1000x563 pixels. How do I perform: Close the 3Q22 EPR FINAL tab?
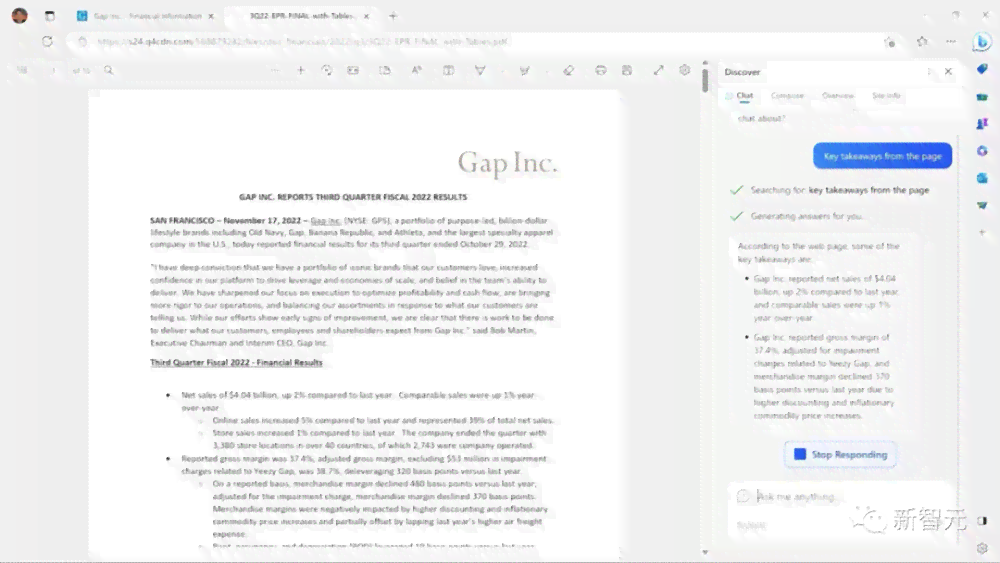tap(367, 16)
